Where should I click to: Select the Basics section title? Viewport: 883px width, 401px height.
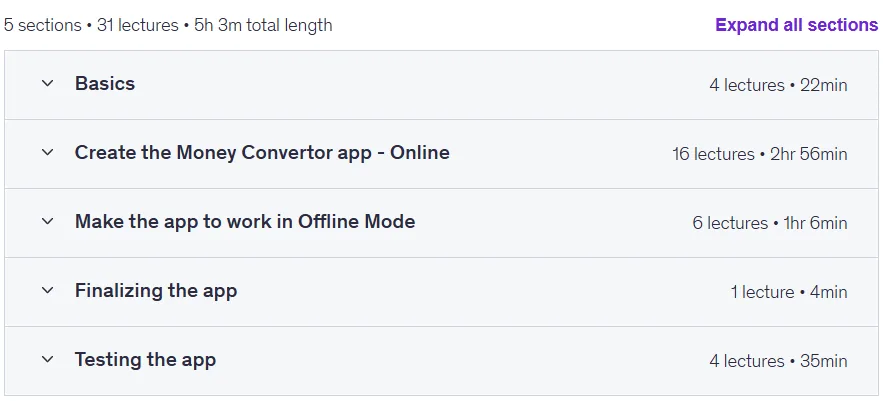105,83
